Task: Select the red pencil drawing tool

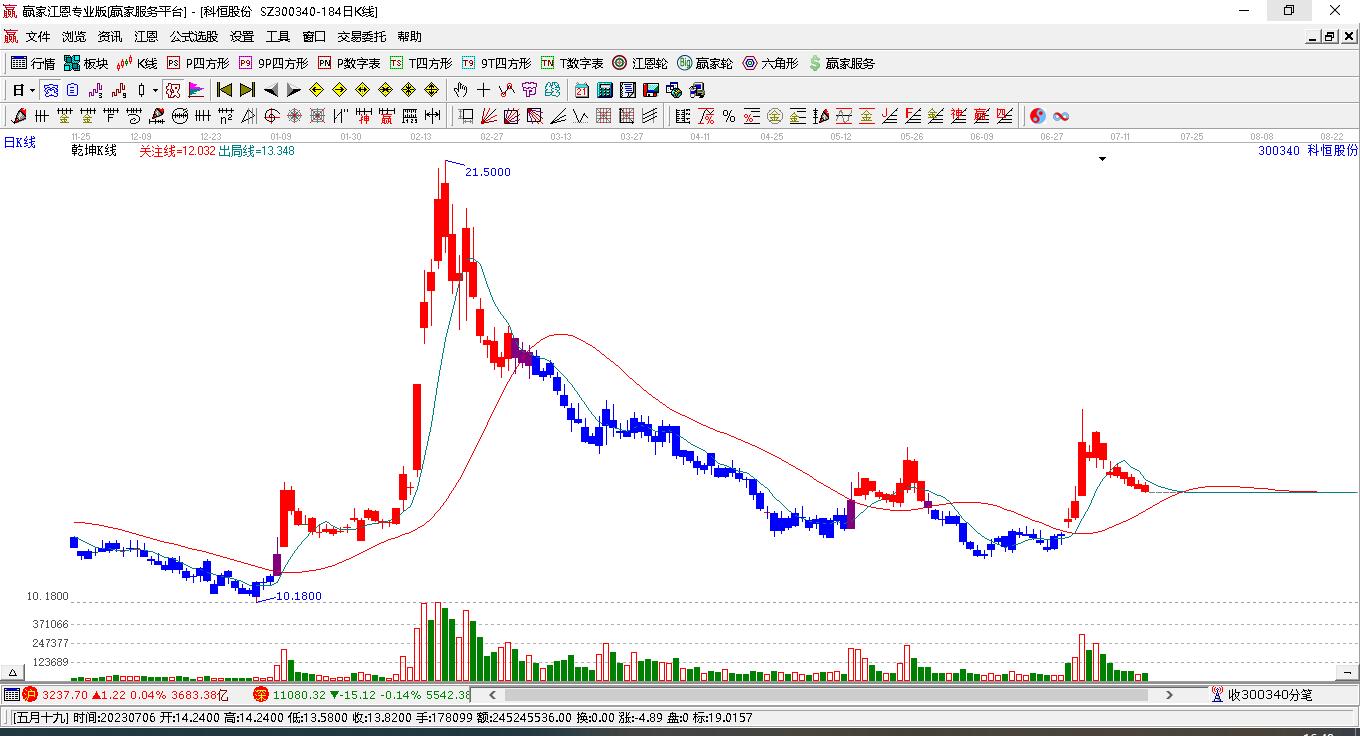Action: (18, 116)
